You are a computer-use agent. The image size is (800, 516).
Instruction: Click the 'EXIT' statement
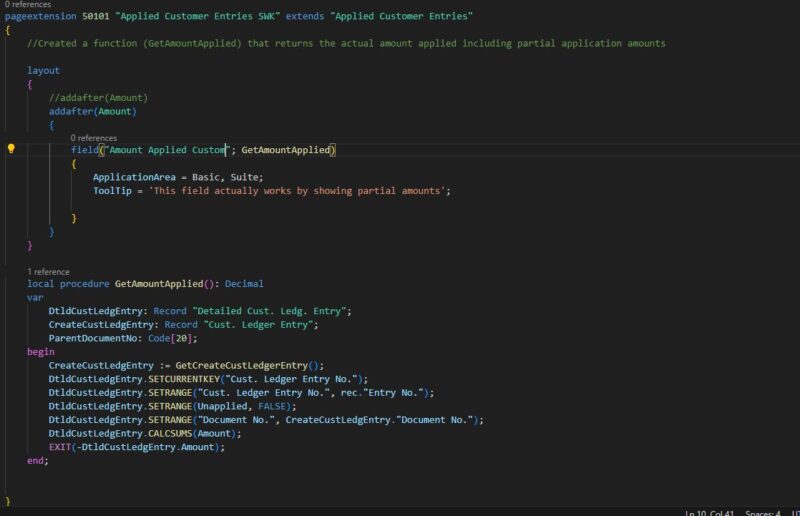(60, 447)
